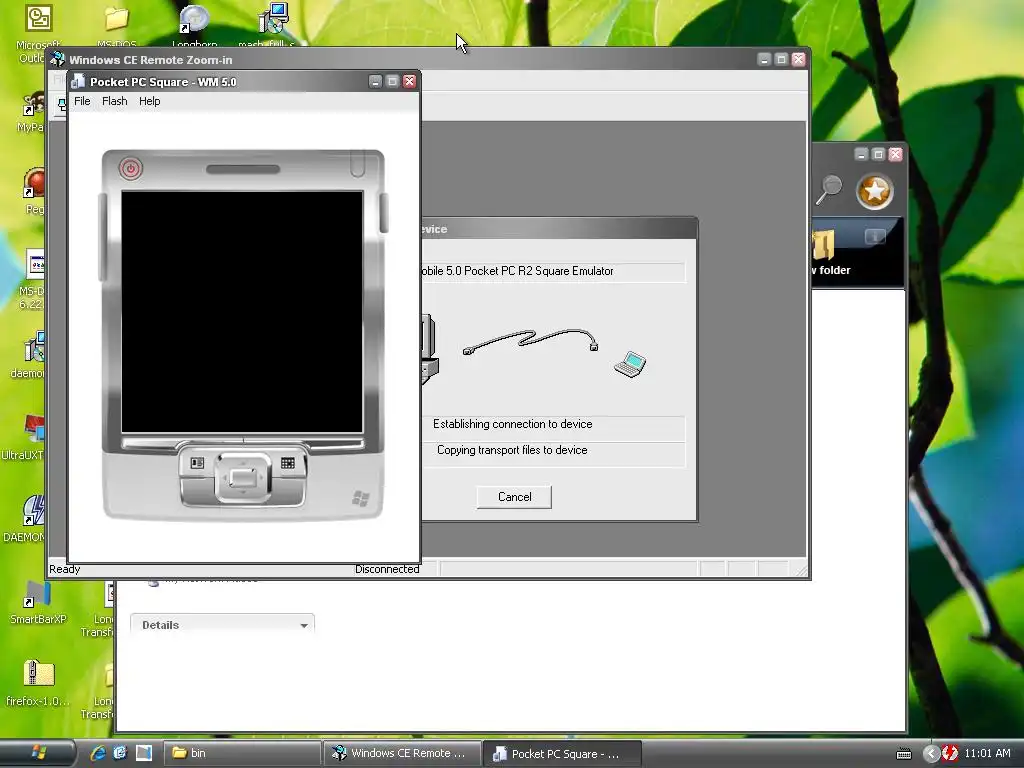Open the File menu in Pocket PC emulator
This screenshot has width=1024, height=768.
click(x=82, y=101)
